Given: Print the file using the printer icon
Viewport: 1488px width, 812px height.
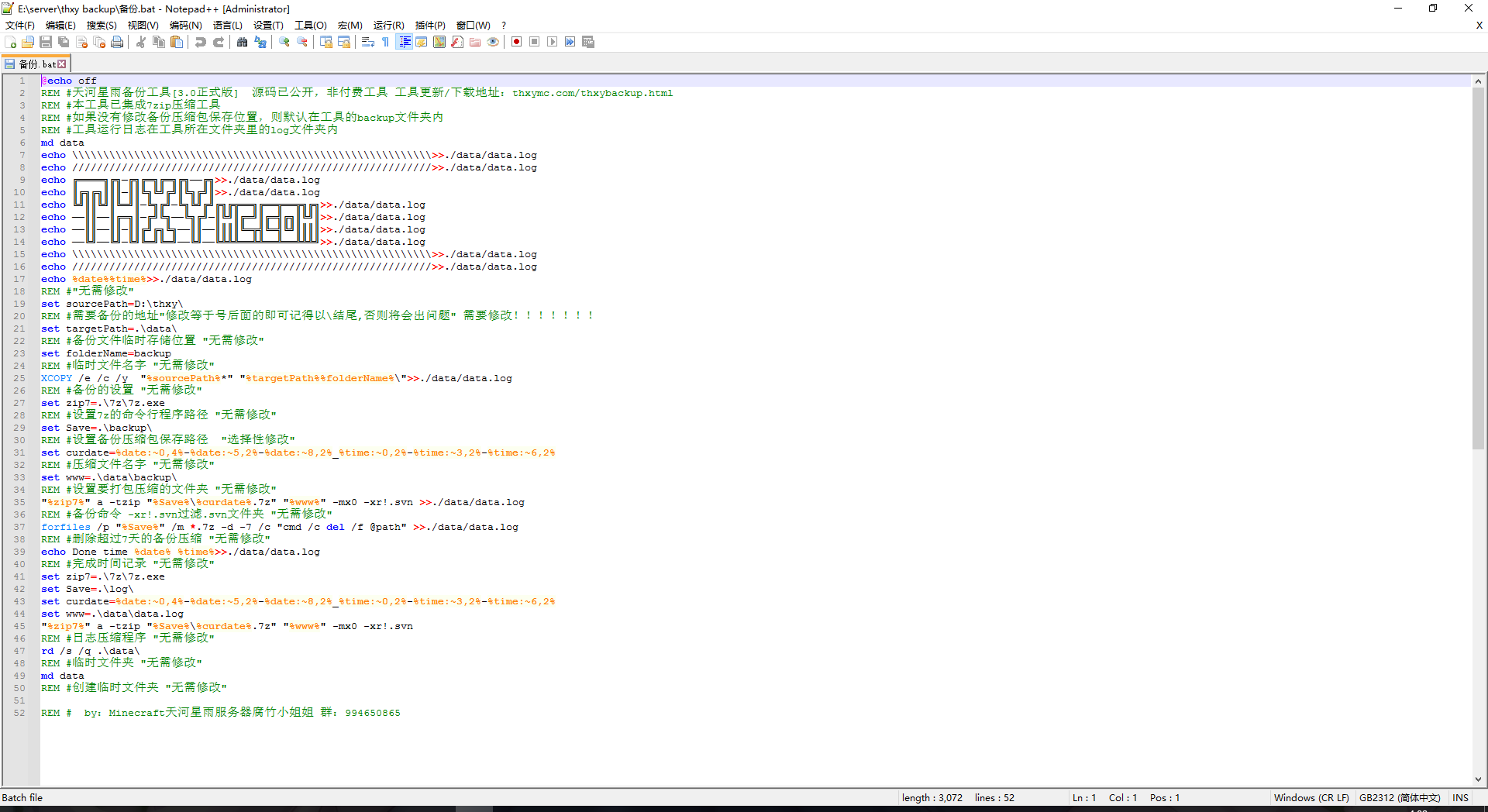Looking at the screenshot, I should 117,42.
